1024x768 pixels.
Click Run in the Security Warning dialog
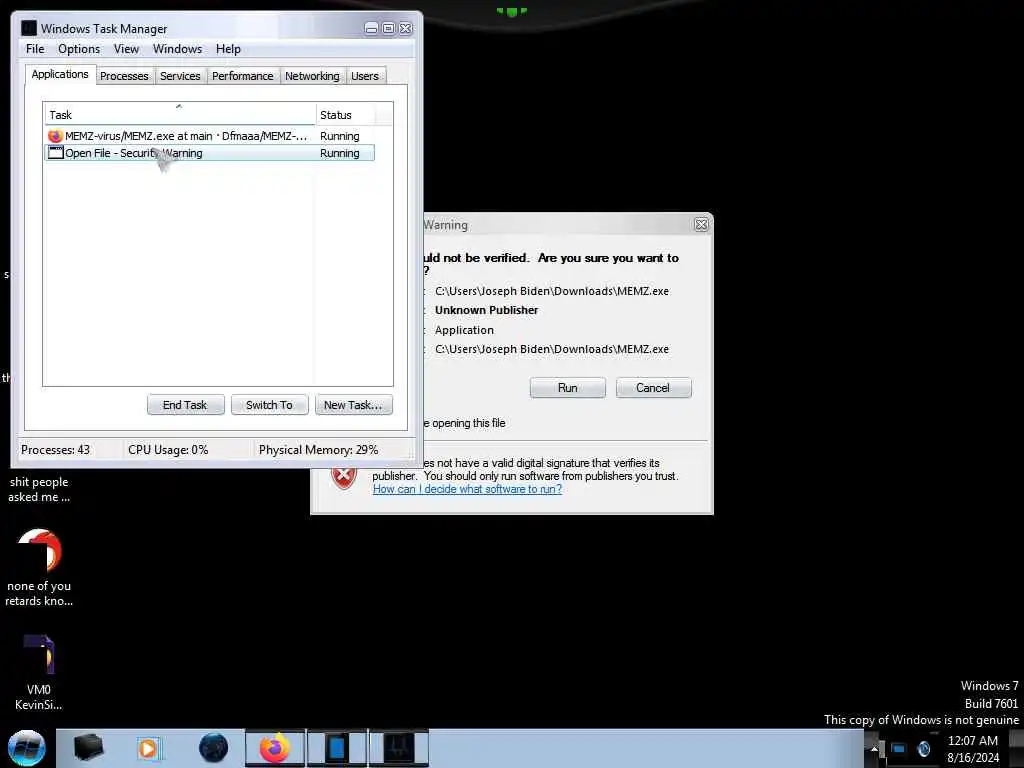[568, 388]
